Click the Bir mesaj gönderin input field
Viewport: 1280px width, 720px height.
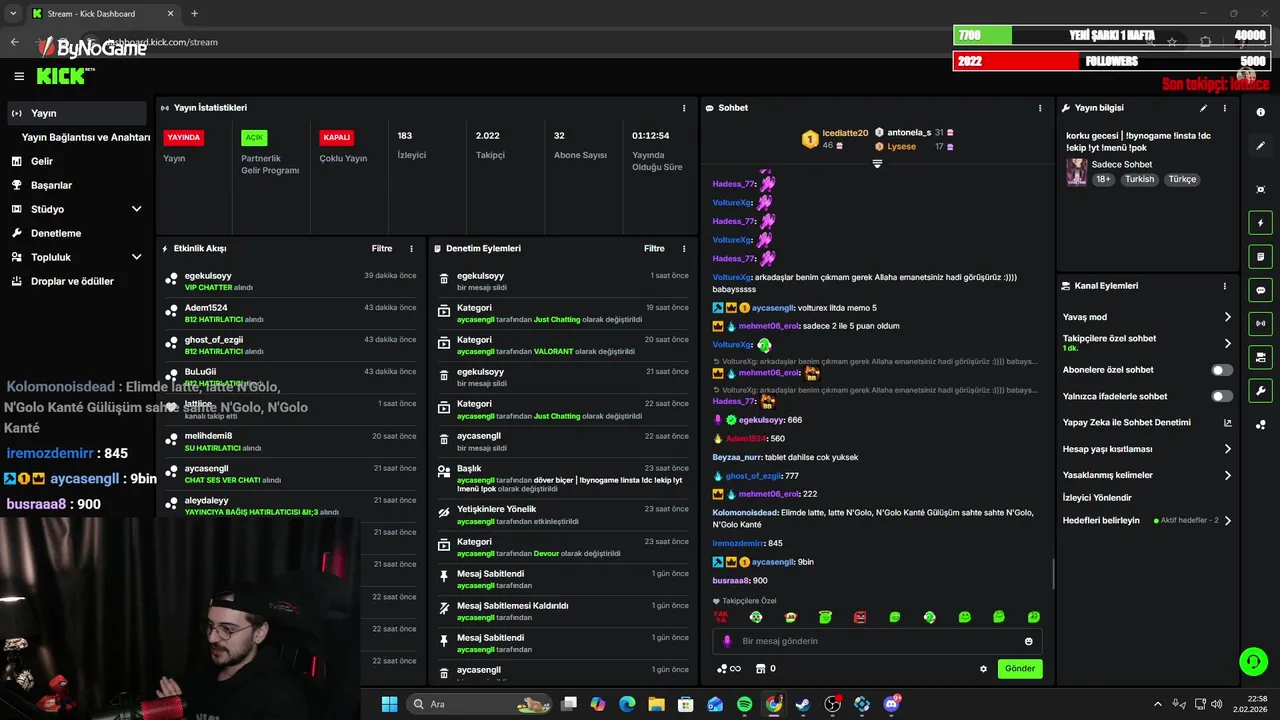(x=877, y=641)
